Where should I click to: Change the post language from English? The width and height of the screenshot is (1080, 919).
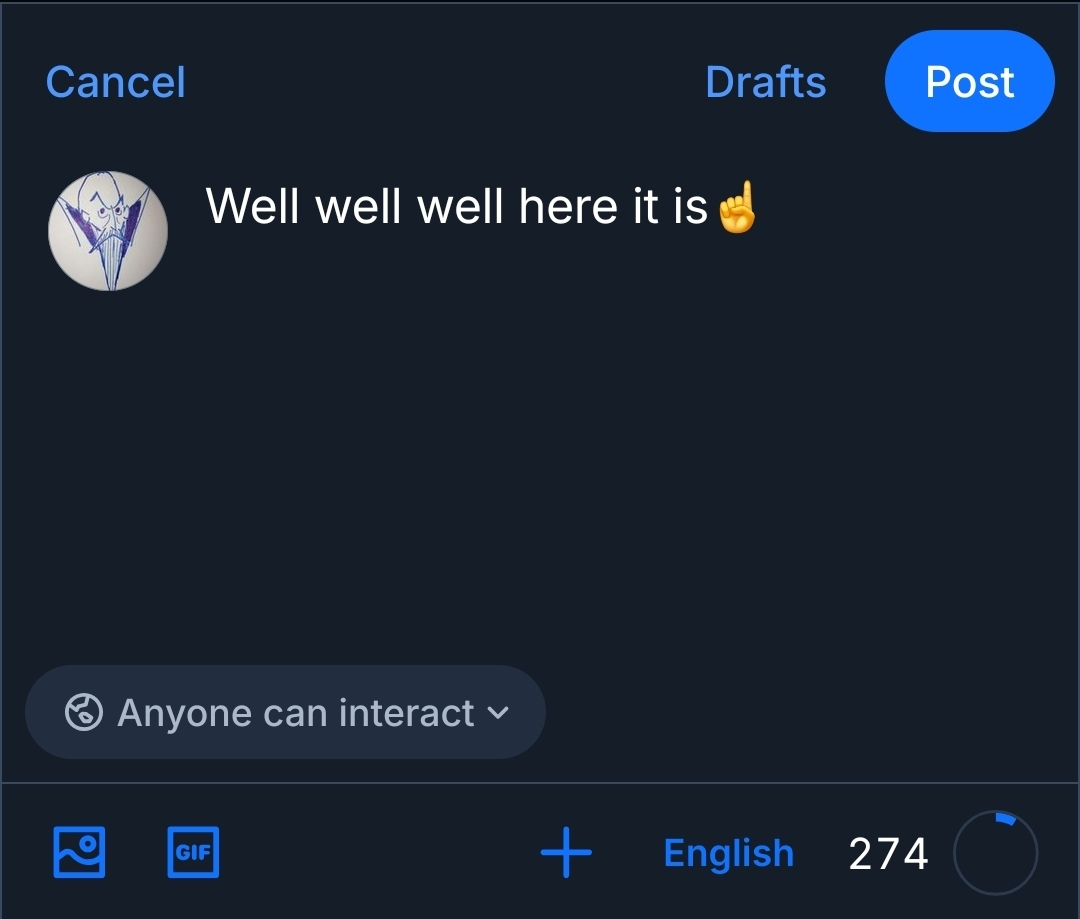tap(728, 853)
